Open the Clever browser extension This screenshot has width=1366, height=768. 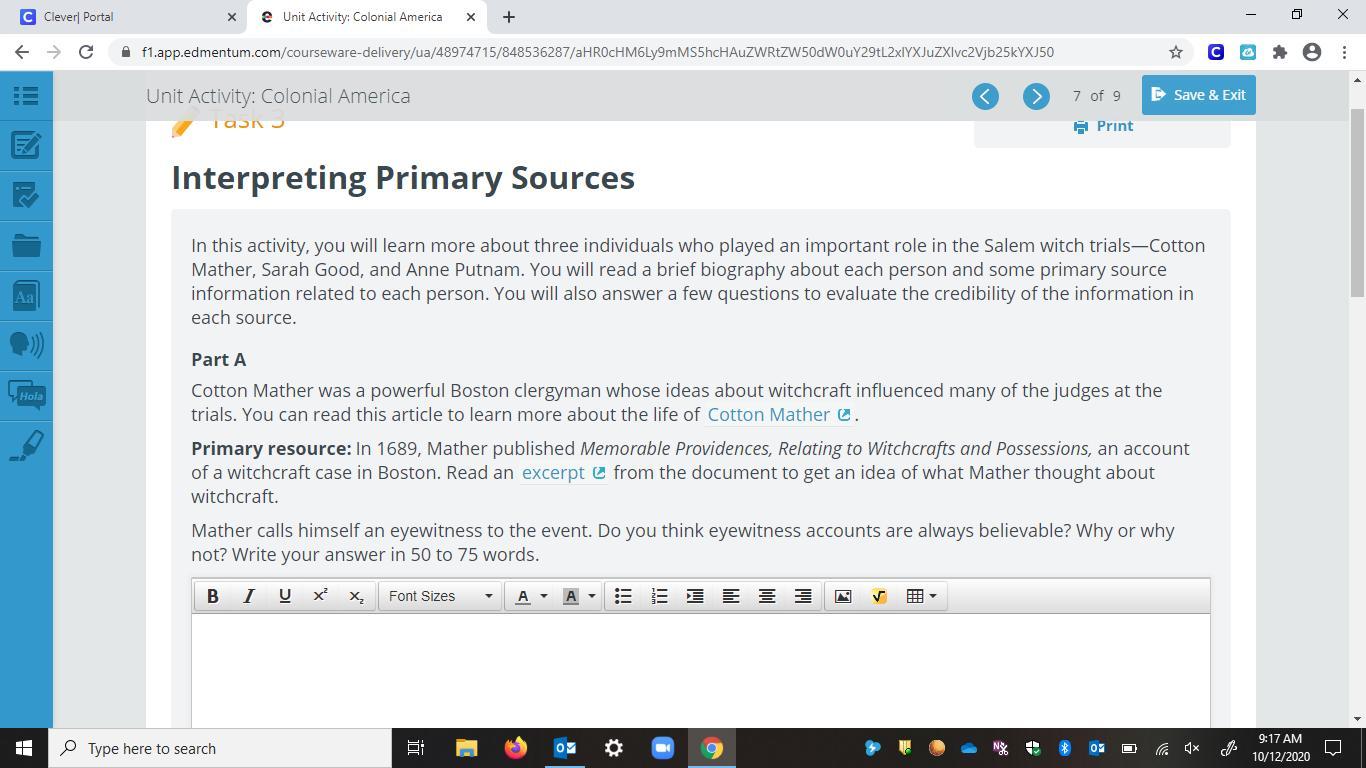click(1216, 52)
